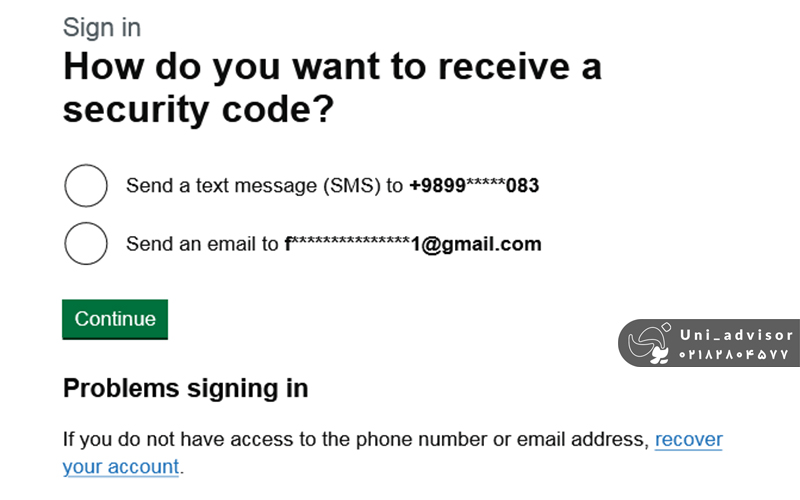The width and height of the screenshot is (800, 500).
Task: Click the masked phone number +9899*****083
Action: (475, 186)
